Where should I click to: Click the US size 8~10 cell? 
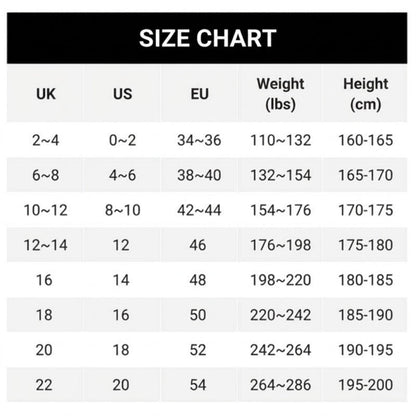(122, 210)
